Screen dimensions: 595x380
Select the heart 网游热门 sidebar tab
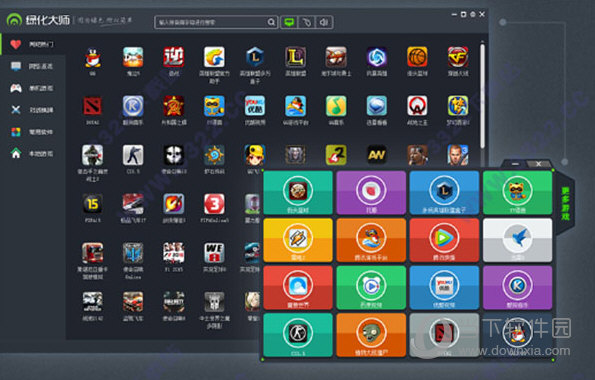(x=33, y=44)
